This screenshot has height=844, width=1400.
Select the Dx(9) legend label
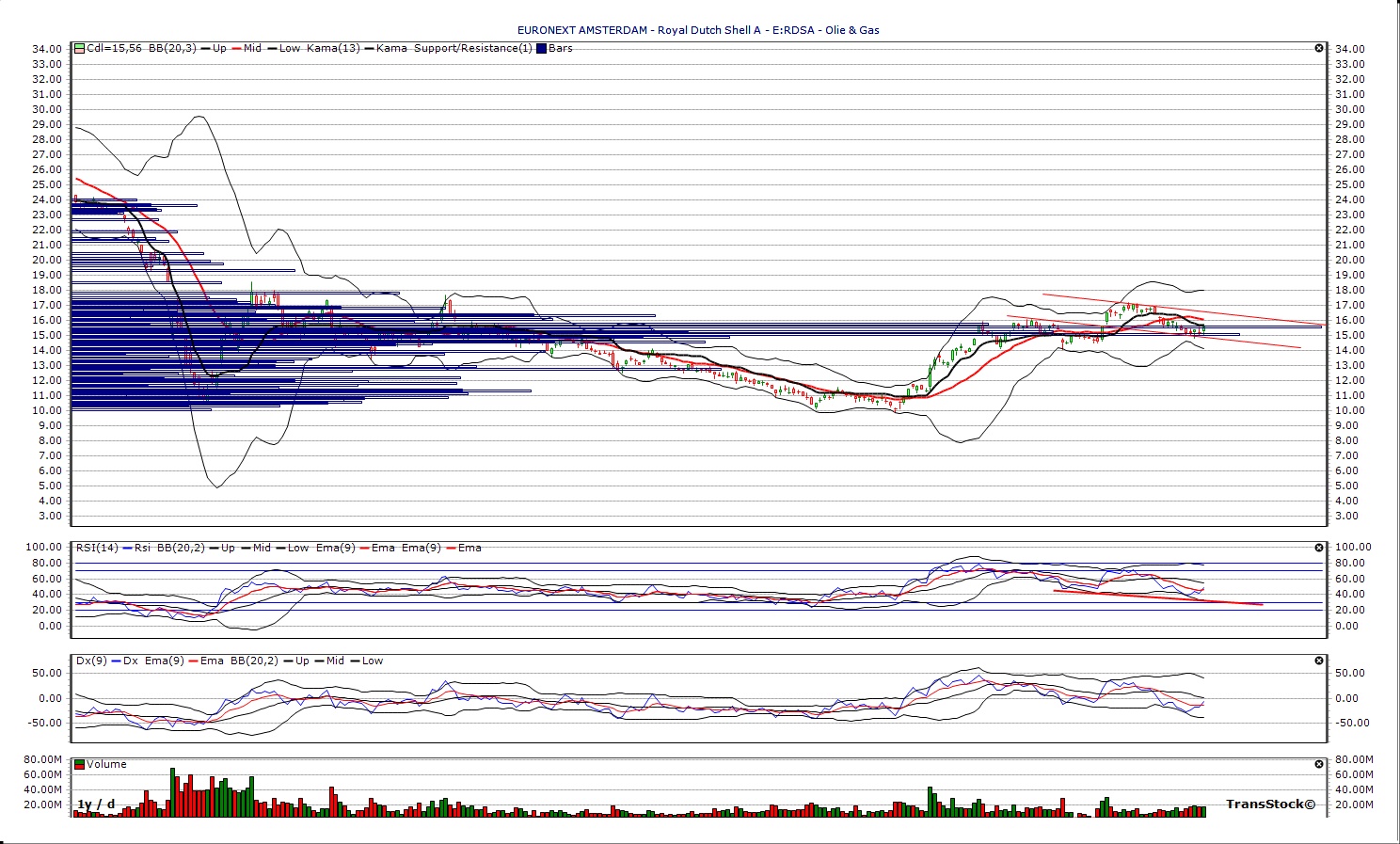91,661
